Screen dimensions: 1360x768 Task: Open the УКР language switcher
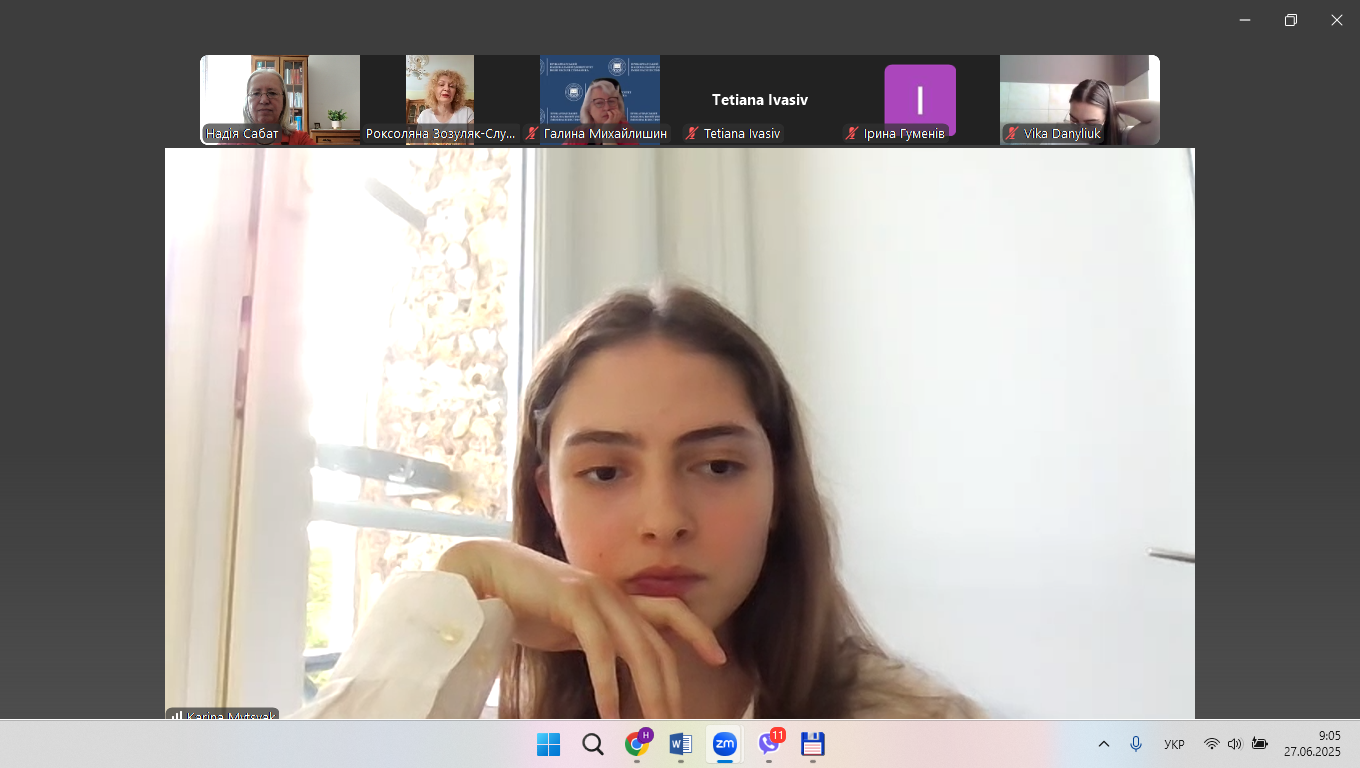tap(1174, 744)
